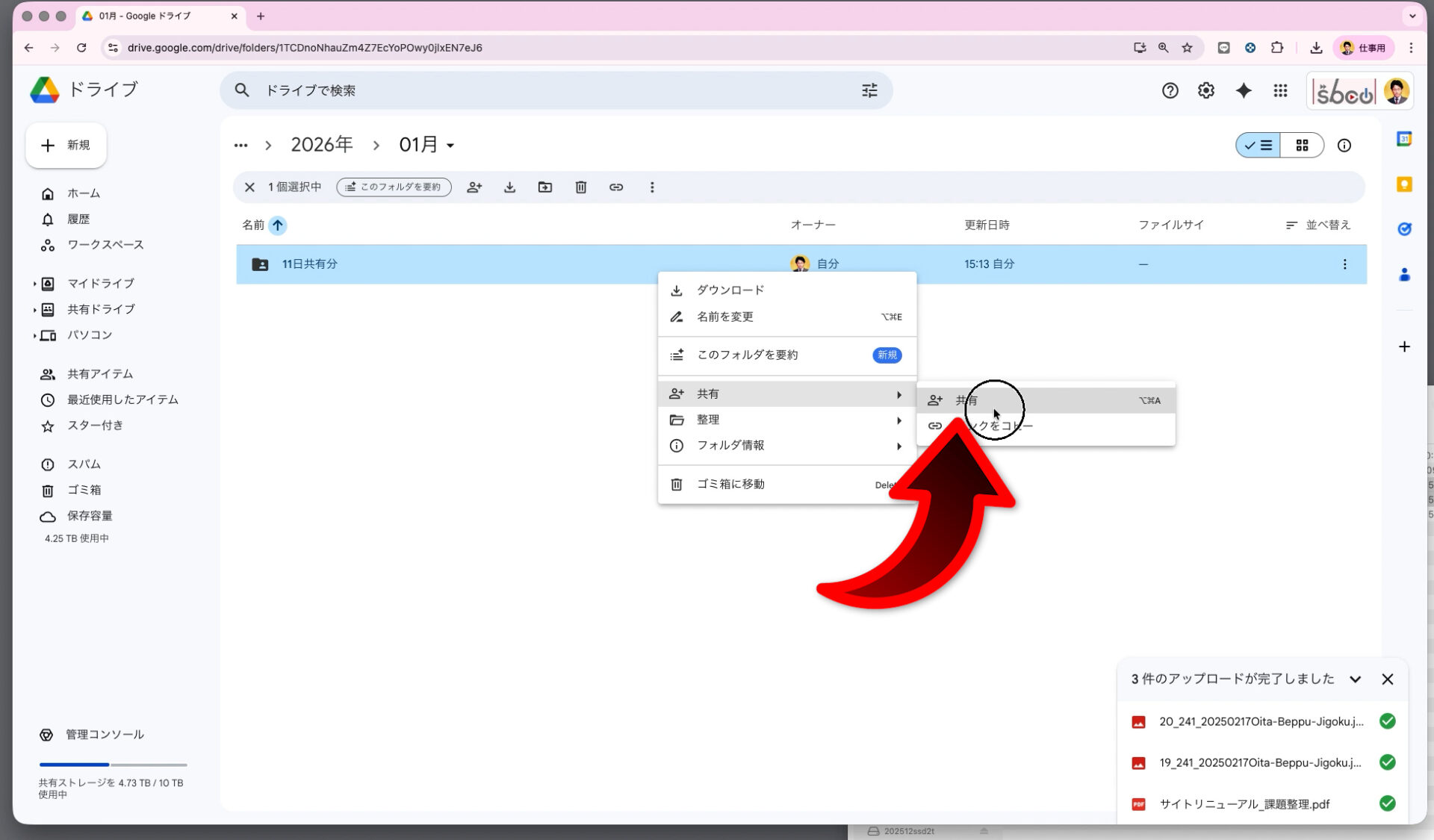Click the drive search input field

click(523, 90)
